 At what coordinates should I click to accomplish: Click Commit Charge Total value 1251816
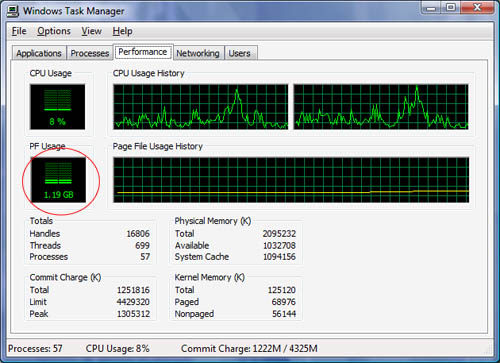click(133, 290)
